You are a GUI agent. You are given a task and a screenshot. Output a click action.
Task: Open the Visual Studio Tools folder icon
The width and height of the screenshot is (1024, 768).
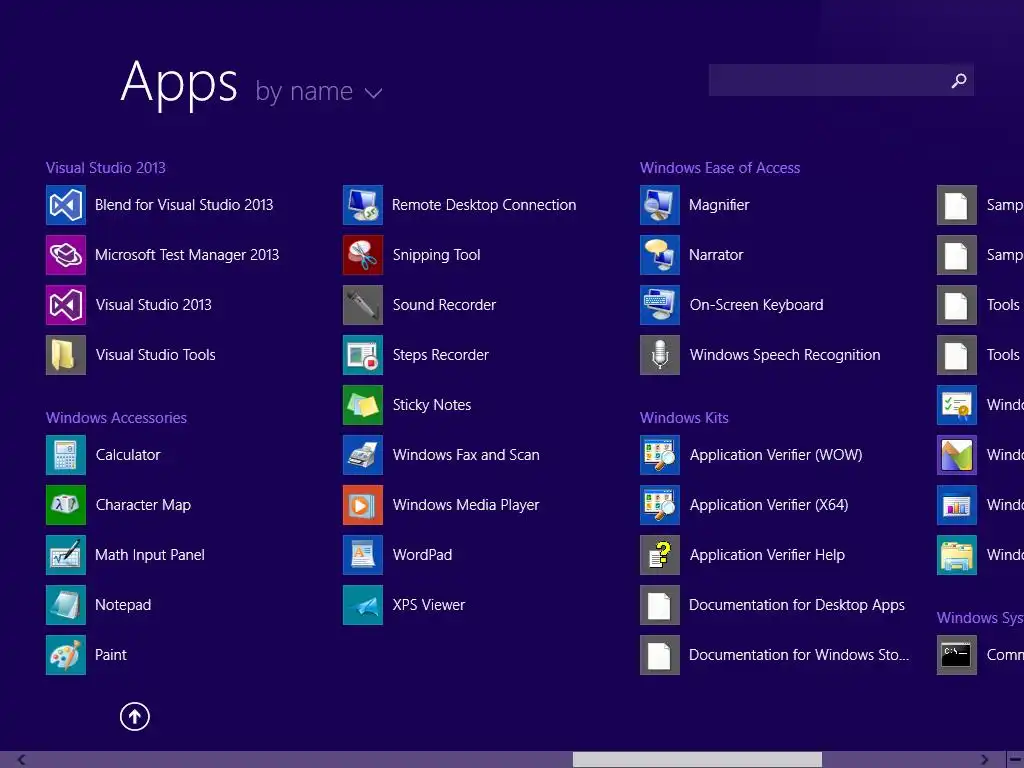click(x=65, y=355)
